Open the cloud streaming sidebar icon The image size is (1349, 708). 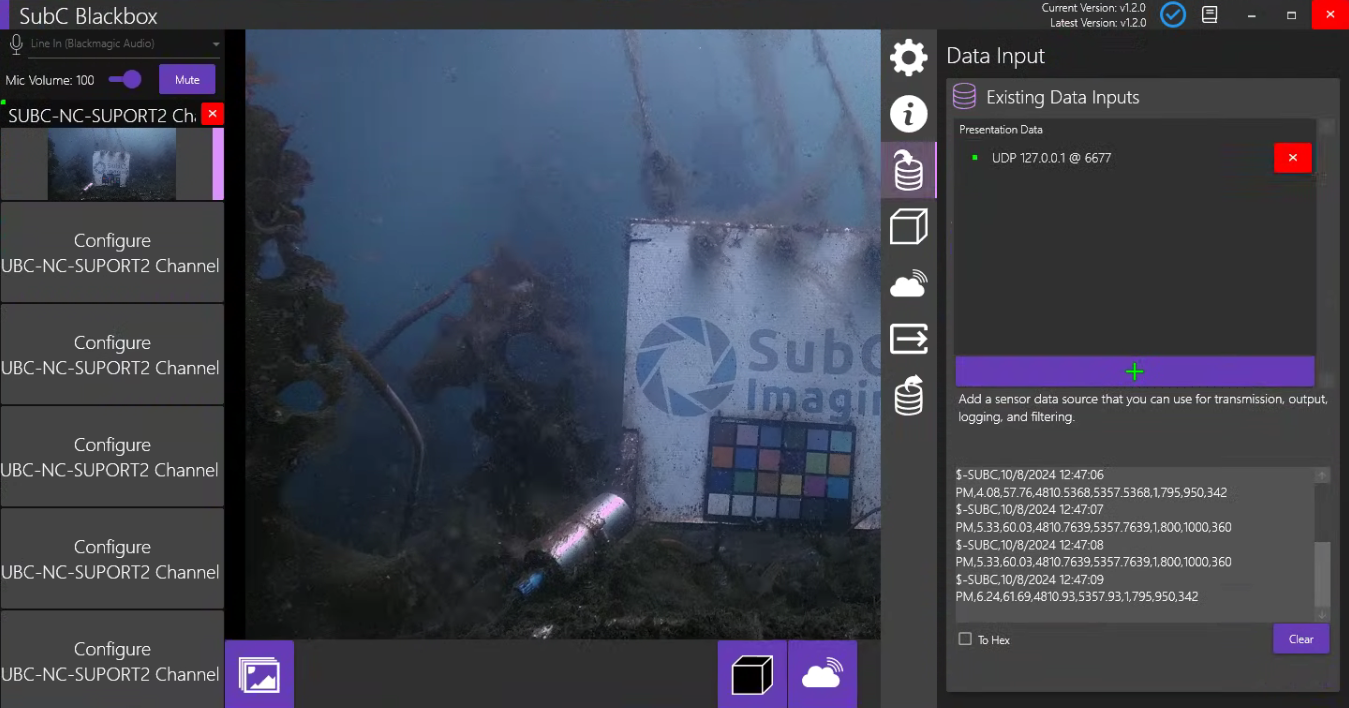908,285
